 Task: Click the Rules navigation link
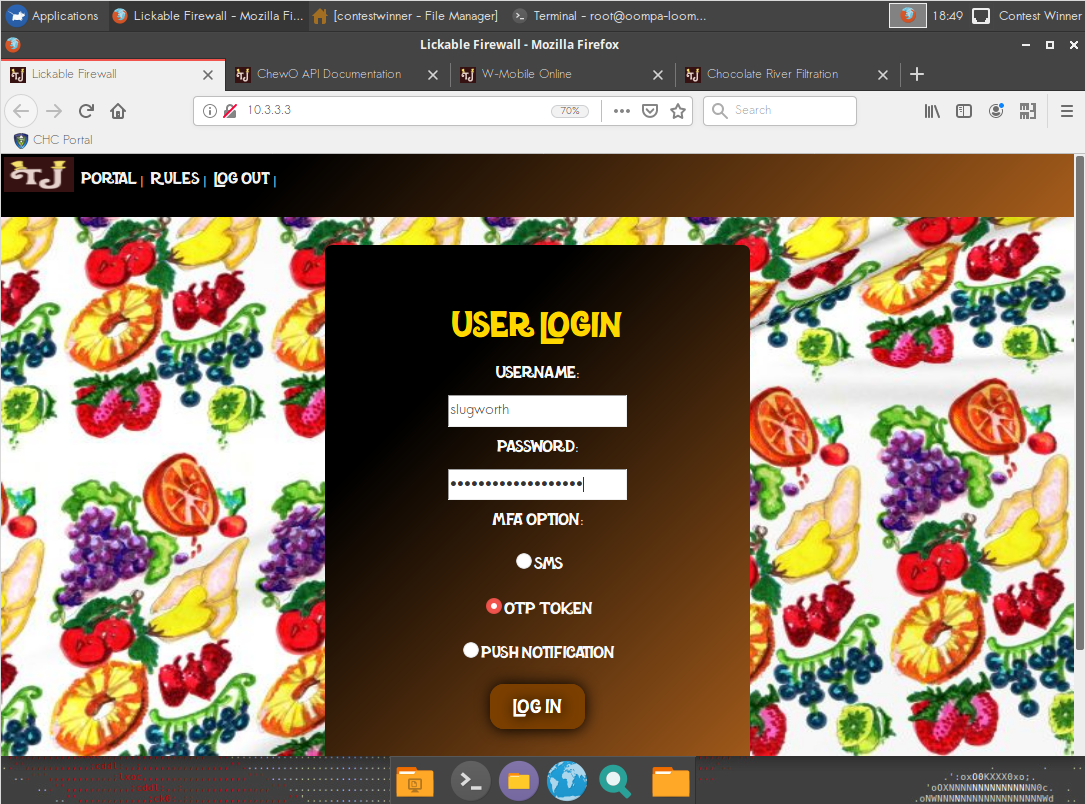click(x=175, y=178)
